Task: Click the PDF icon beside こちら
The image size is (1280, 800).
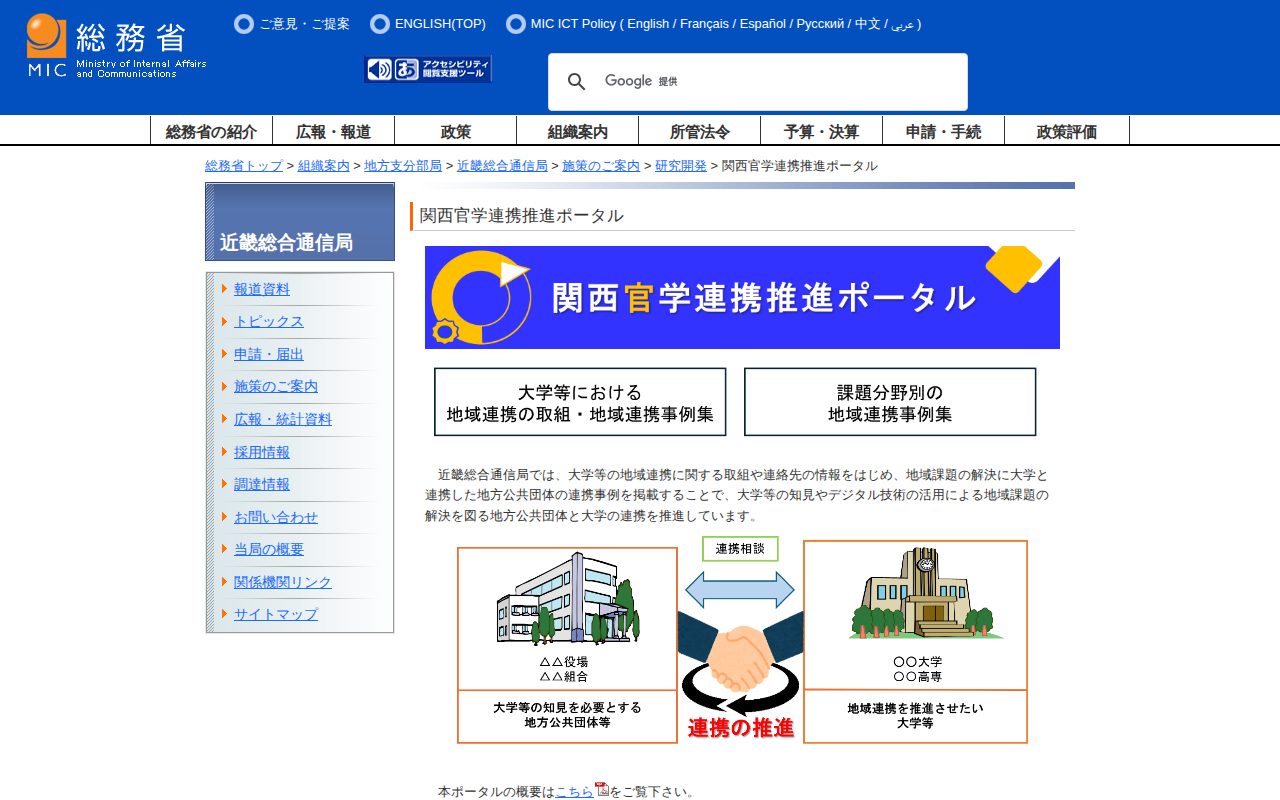Action: pos(602,789)
